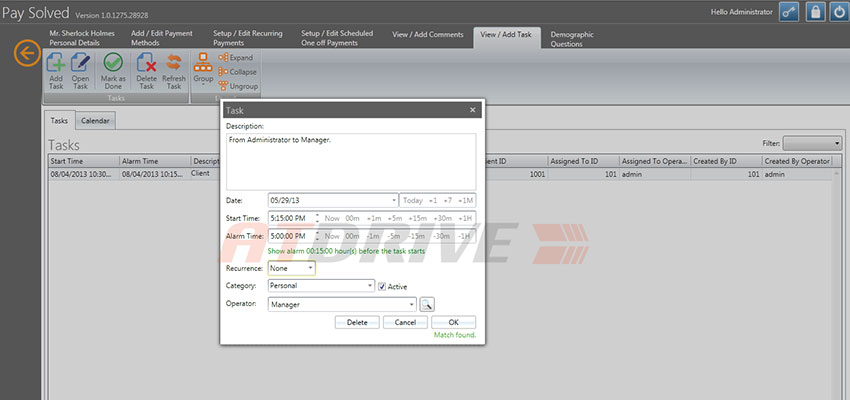This screenshot has width=850, height=400.
Task: Click the operator search magnifier icon
Action: [x=427, y=305]
